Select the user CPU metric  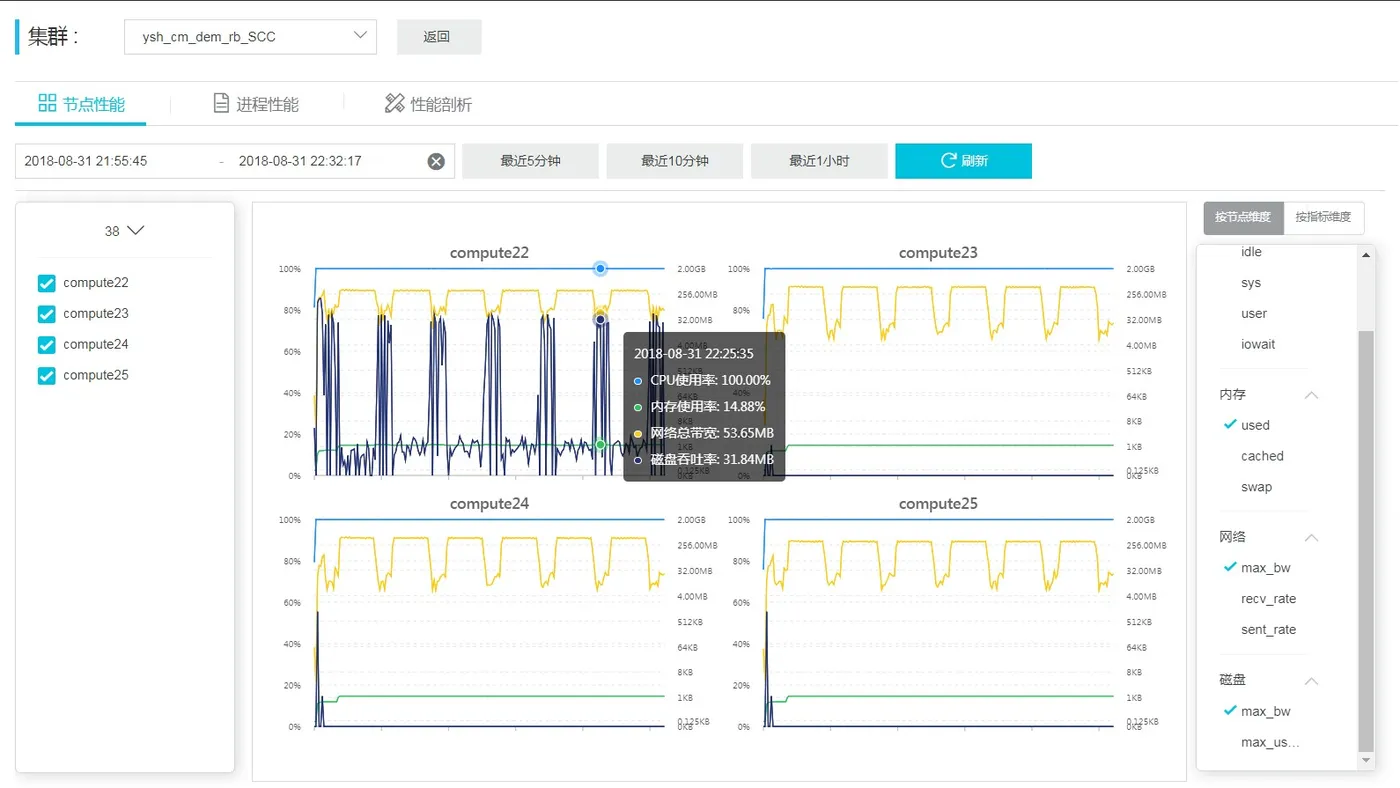click(x=1254, y=314)
